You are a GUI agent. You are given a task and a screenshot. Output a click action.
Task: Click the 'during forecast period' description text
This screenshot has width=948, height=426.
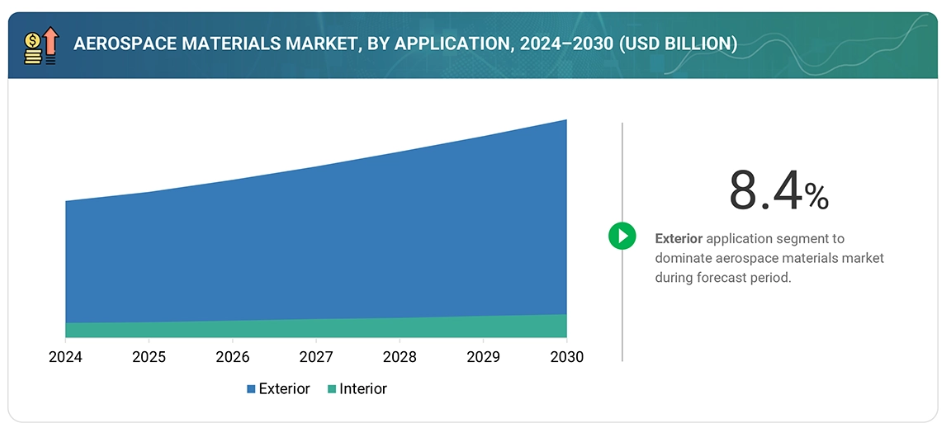722,278
